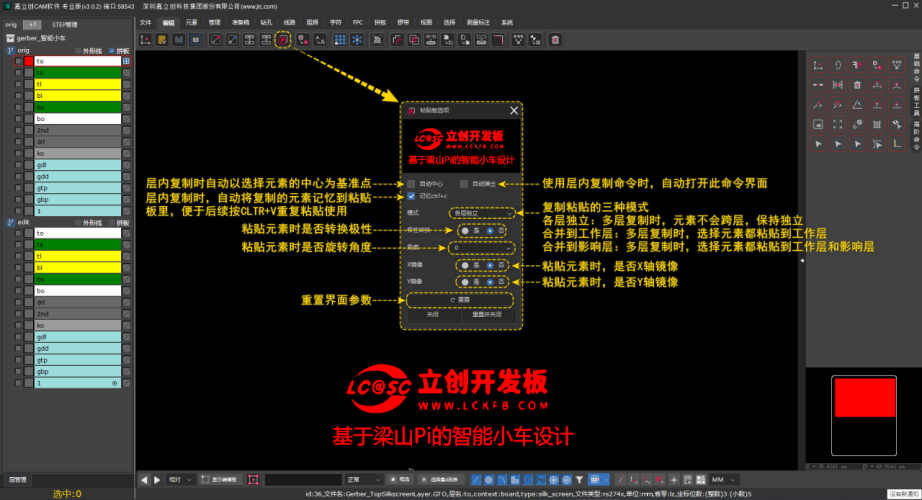922x500 pixels.
Task: Toggle the 外形线 checkbox in edit group header
Action: [x=78, y=223]
